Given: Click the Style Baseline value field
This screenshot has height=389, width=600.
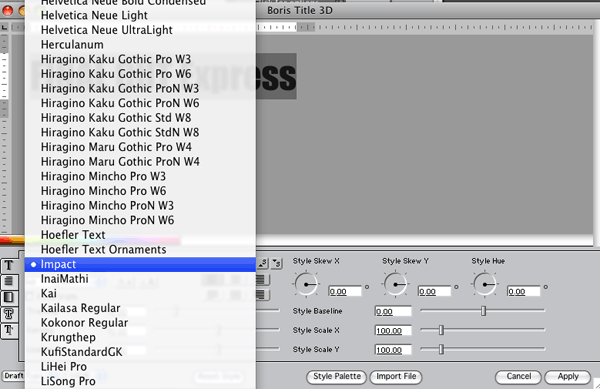Looking at the screenshot, I should 393,311.
